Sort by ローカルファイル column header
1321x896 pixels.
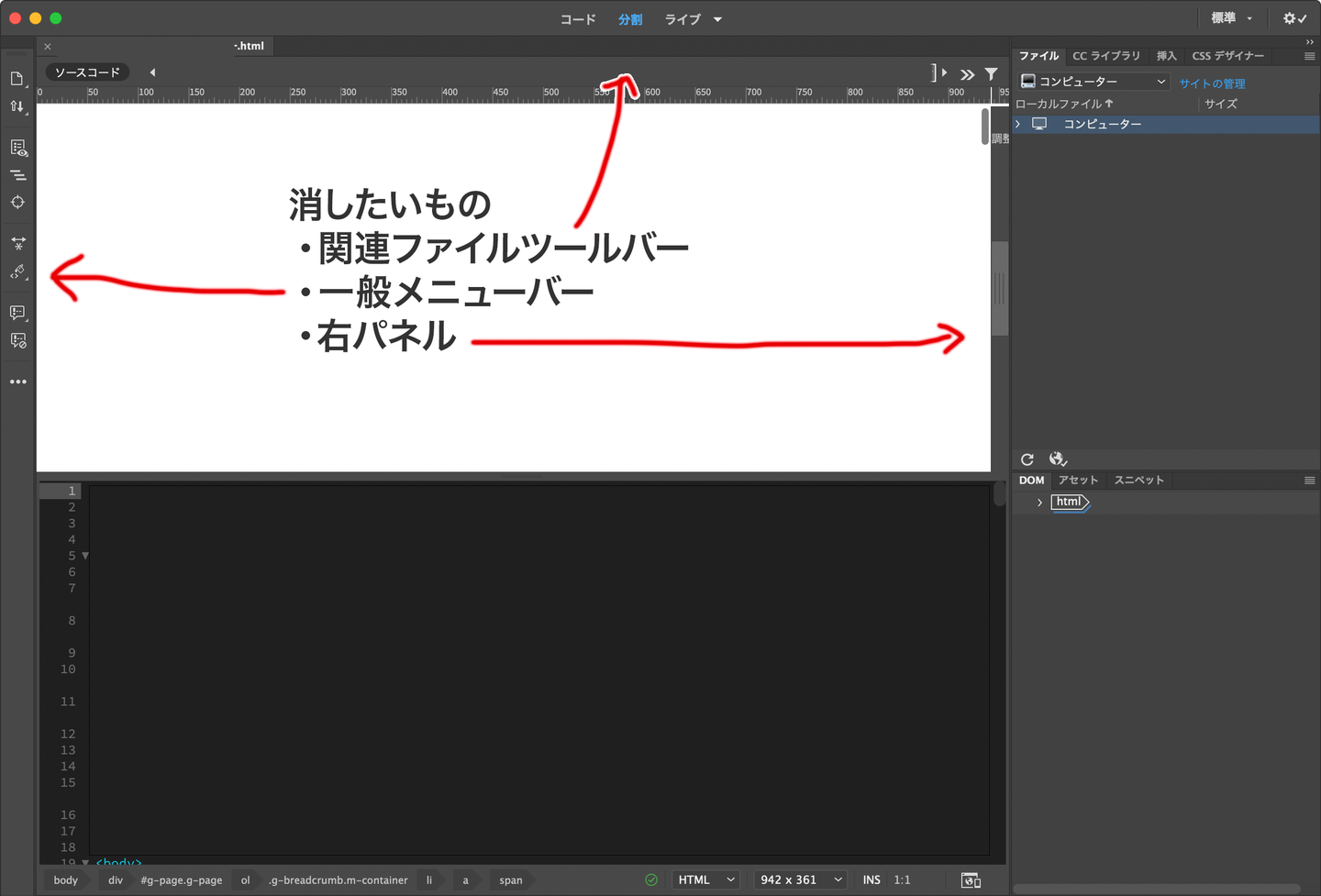[x=1063, y=104]
